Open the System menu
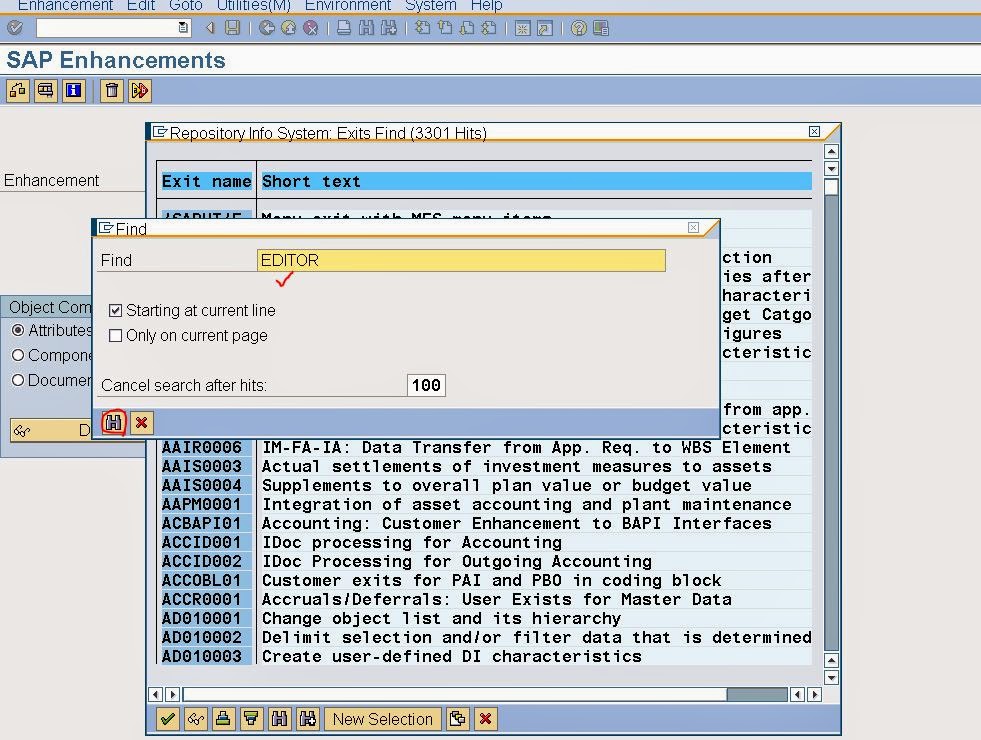The height and width of the screenshot is (740, 981). click(x=430, y=6)
